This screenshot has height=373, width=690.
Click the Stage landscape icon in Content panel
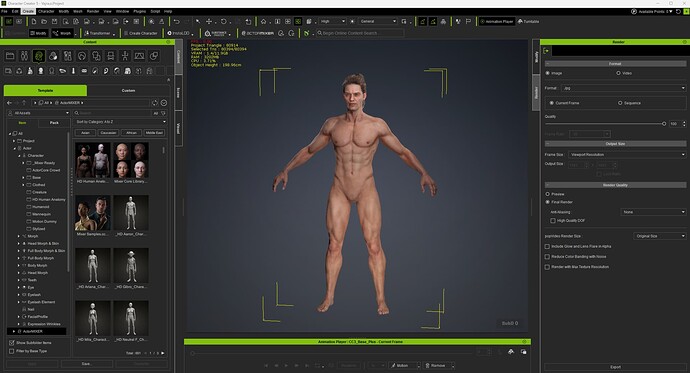click(x=139, y=56)
